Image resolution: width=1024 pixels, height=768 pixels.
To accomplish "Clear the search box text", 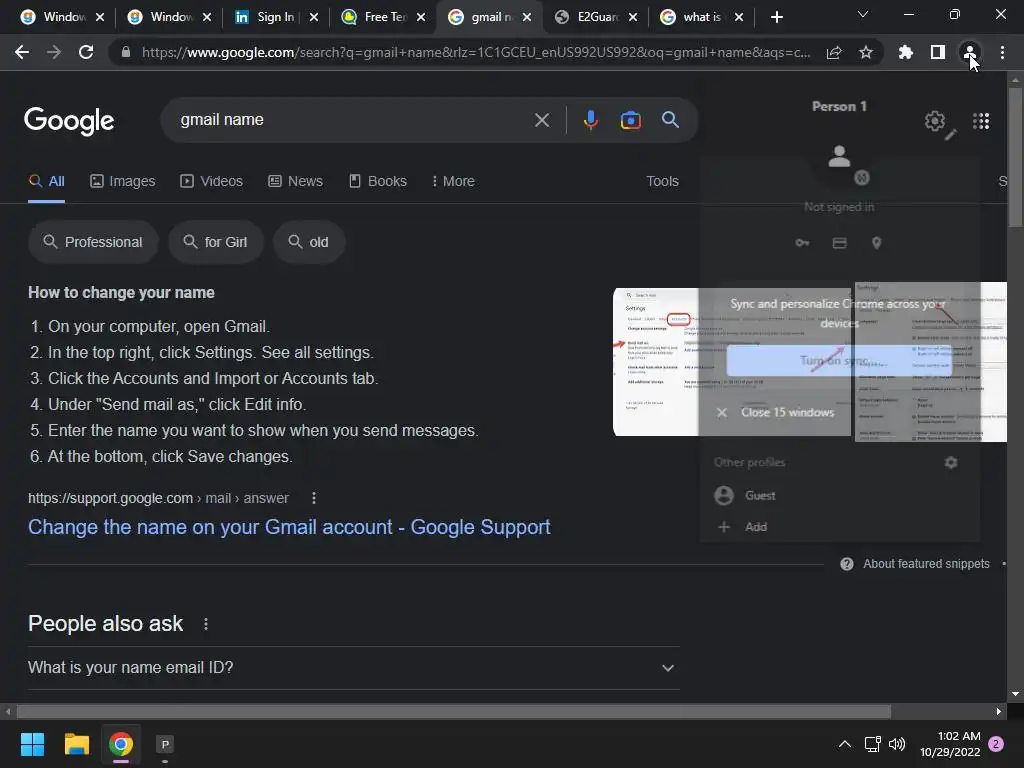I will [541, 120].
